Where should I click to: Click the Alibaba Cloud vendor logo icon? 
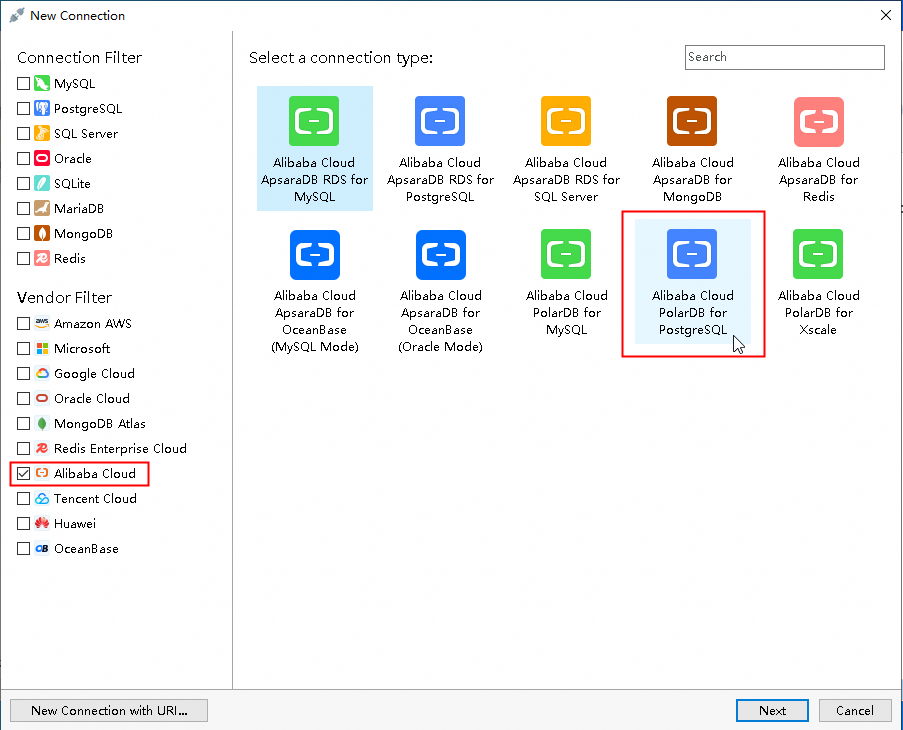(42, 473)
